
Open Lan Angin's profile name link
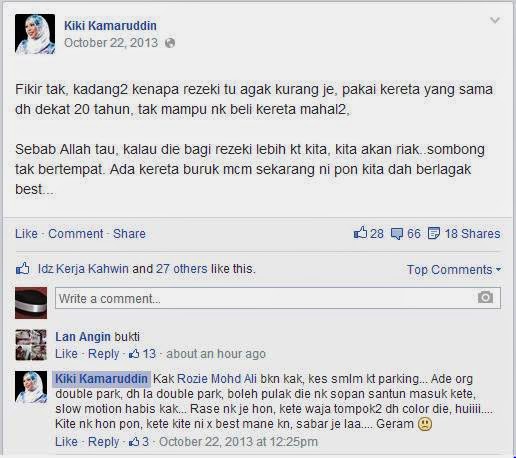(83, 337)
